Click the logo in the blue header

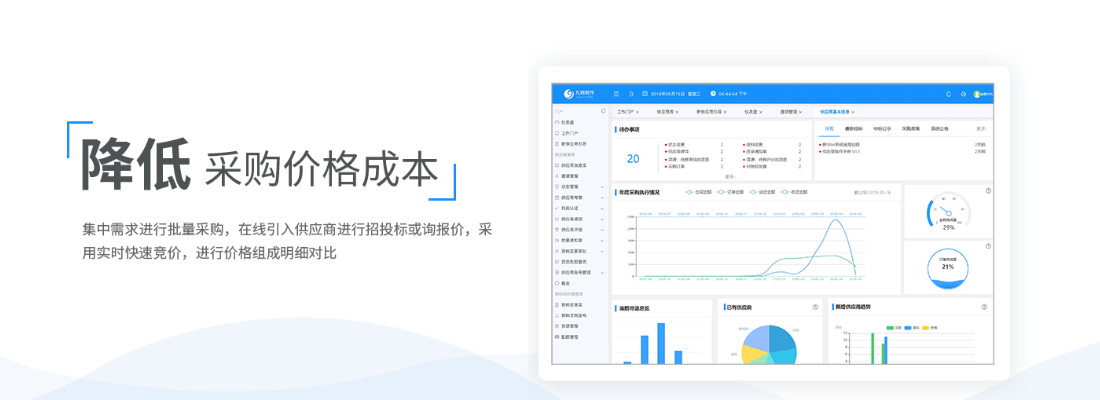point(580,93)
